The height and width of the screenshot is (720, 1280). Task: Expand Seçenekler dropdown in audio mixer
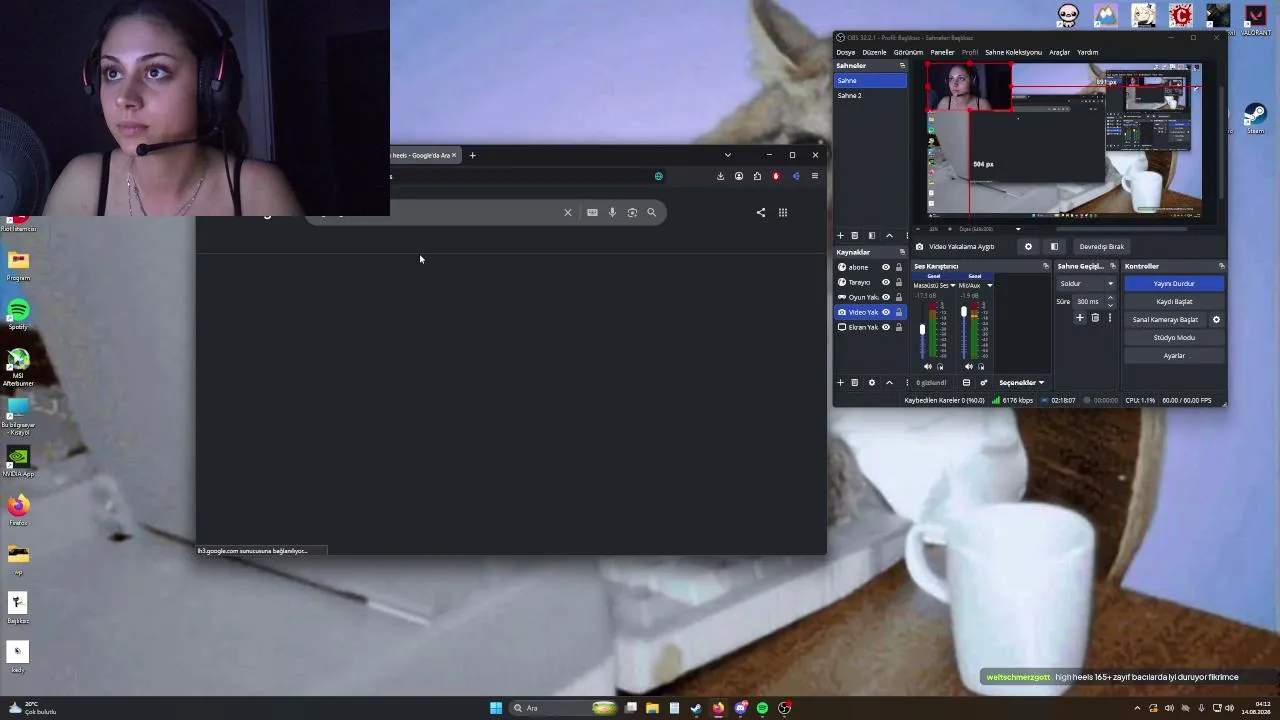(x=1022, y=383)
